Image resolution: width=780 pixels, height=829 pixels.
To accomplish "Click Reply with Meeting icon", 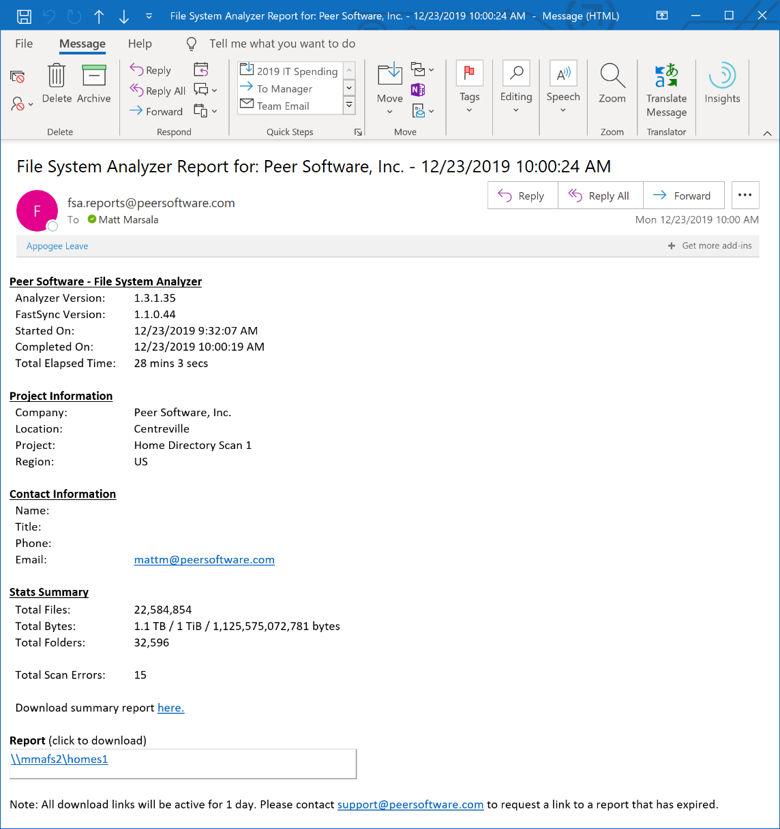I will pyautogui.click(x=201, y=69).
